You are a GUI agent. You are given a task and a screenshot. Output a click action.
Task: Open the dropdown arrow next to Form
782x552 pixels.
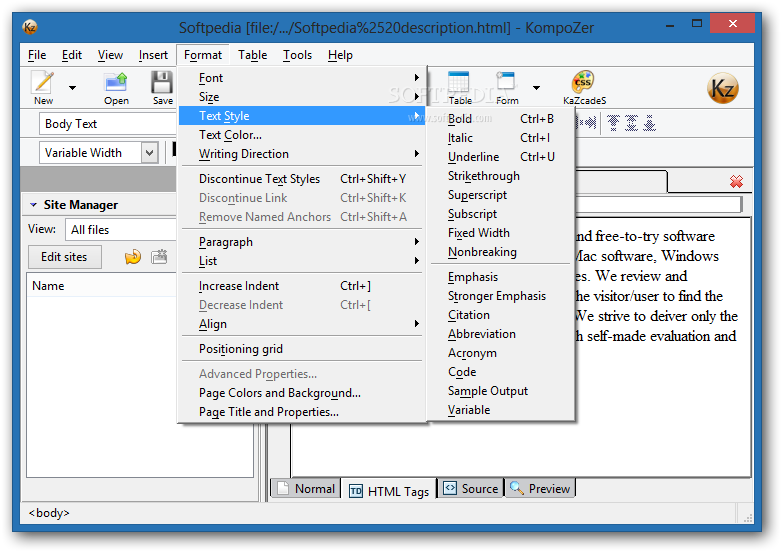pos(536,88)
